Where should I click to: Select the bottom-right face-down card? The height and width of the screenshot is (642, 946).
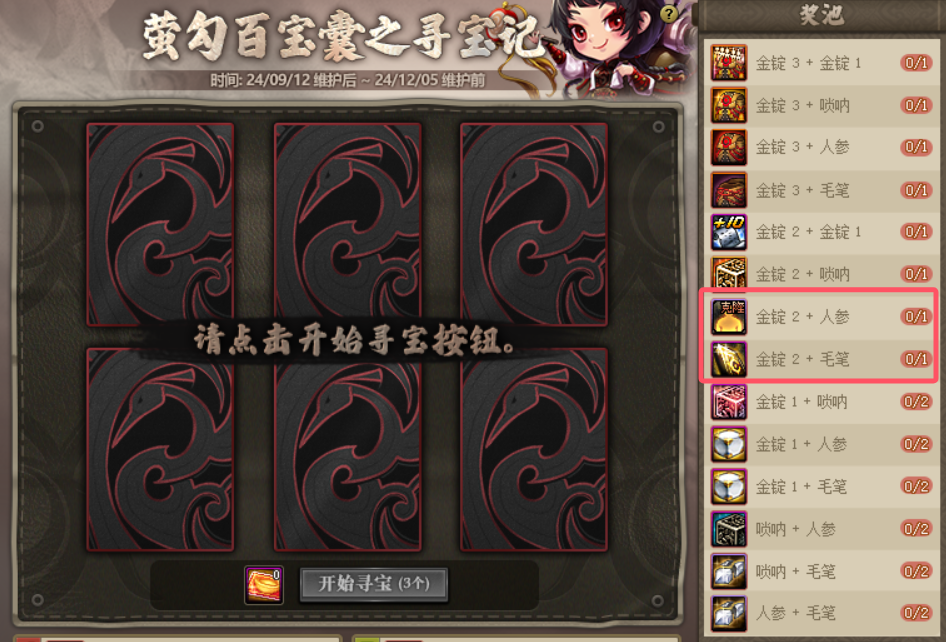534,450
